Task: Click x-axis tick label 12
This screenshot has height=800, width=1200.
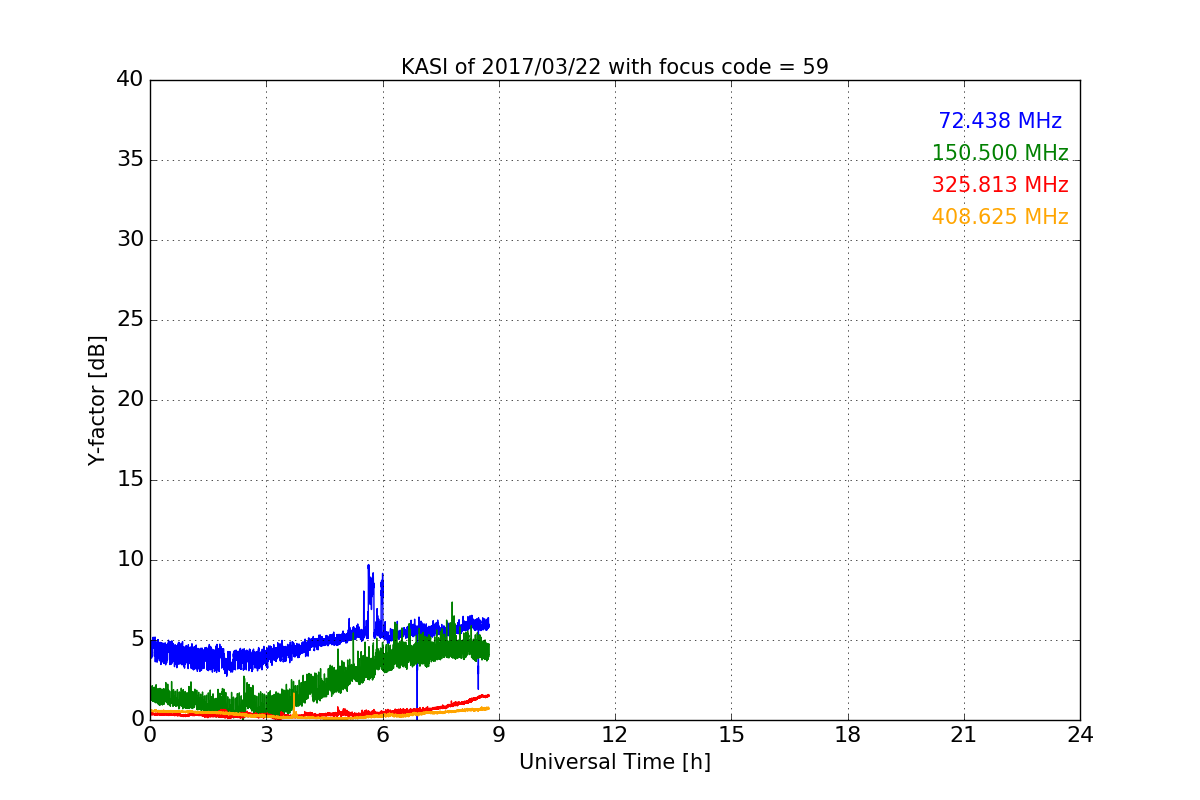Action: [x=615, y=734]
